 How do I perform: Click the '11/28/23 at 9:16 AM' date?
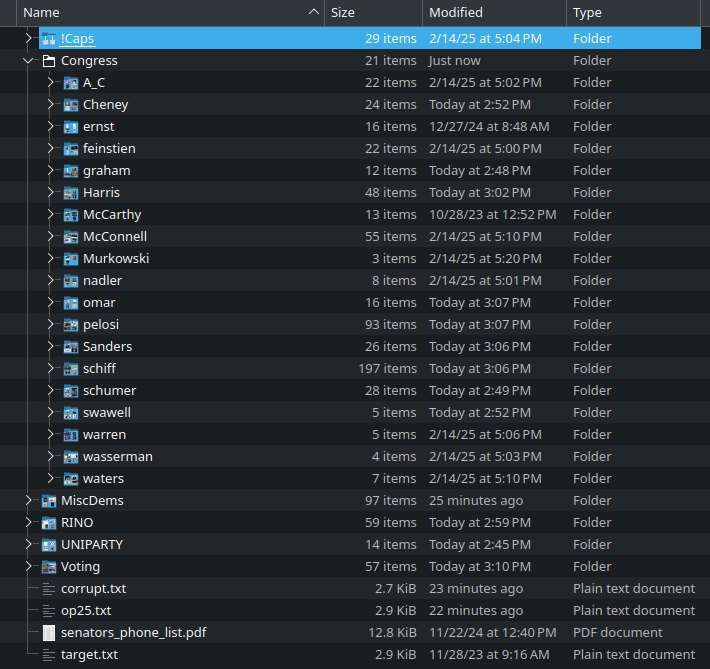coord(489,655)
